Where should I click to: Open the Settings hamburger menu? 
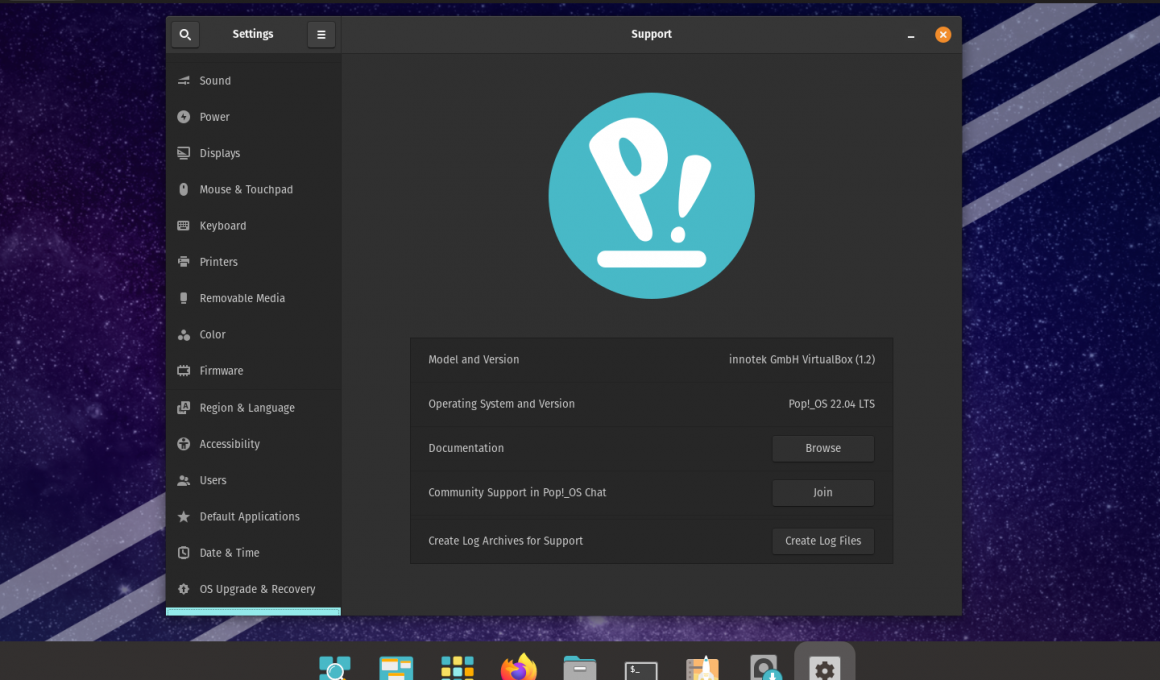tap(321, 34)
